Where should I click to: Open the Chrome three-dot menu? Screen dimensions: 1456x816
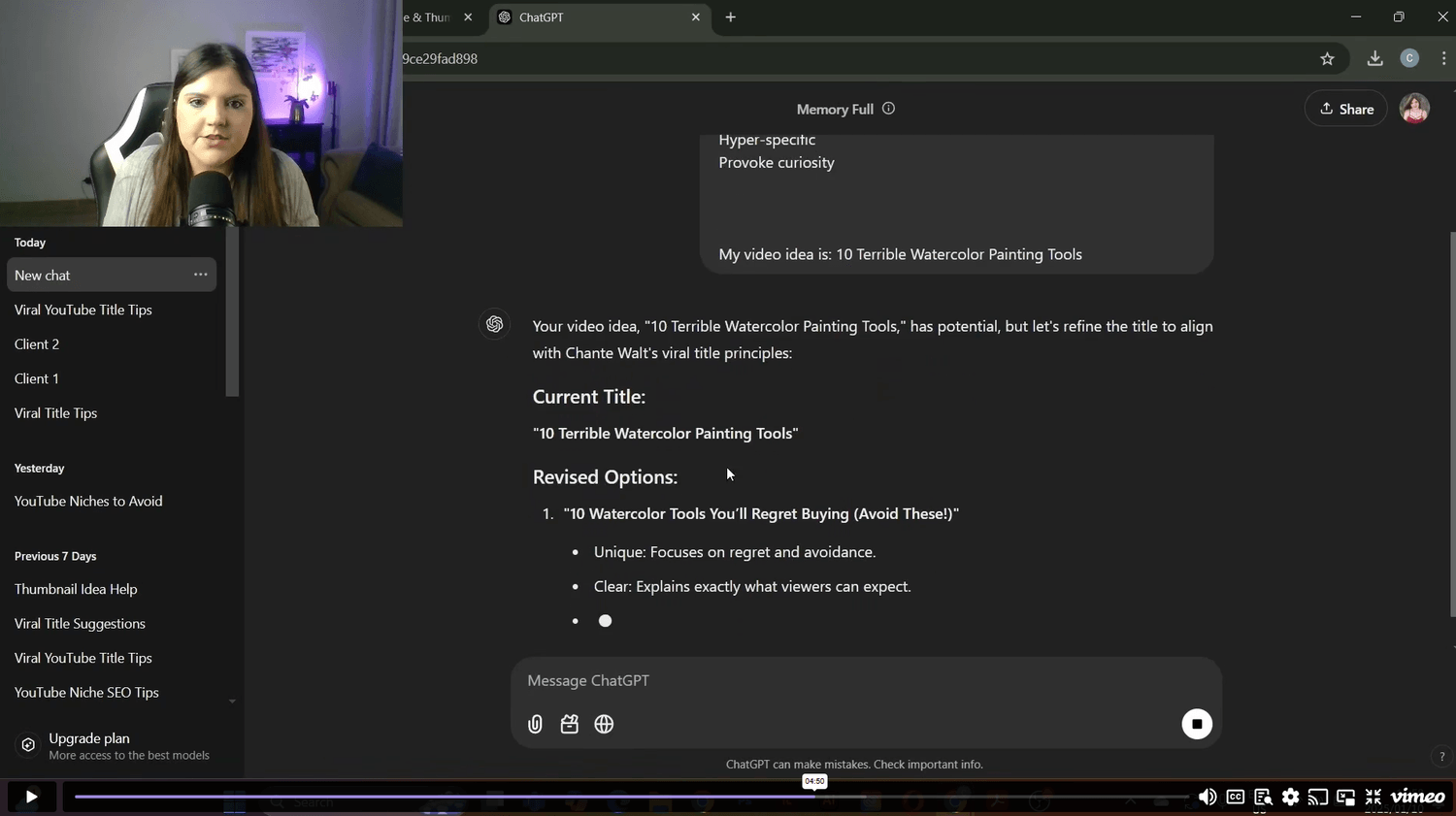(x=1443, y=59)
